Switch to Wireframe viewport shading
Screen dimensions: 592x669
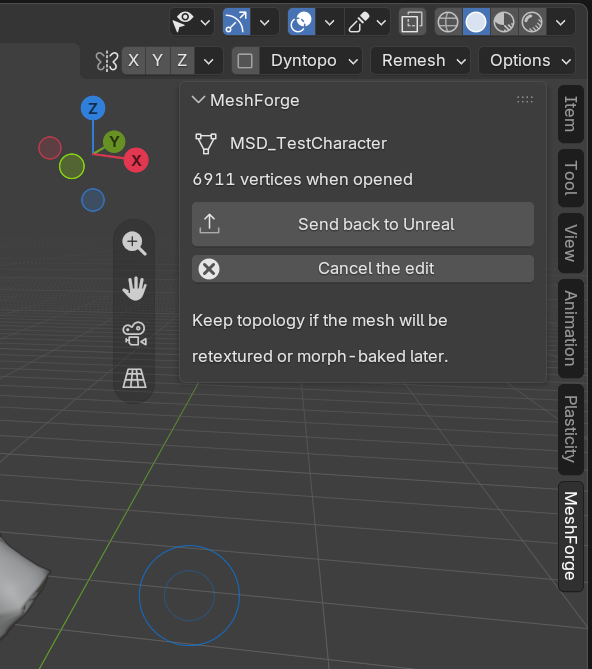[448, 21]
